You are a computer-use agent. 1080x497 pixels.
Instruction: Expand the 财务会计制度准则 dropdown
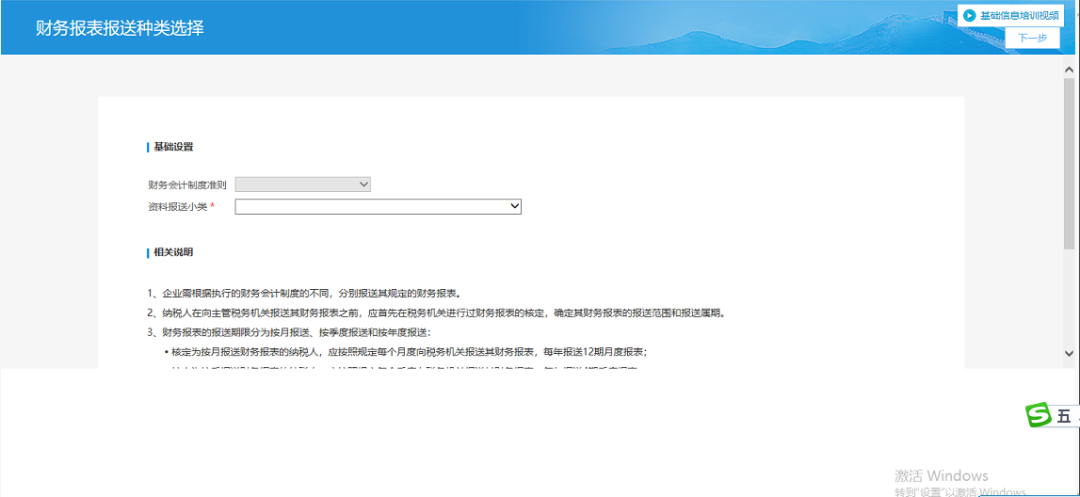pyautogui.click(x=303, y=184)
